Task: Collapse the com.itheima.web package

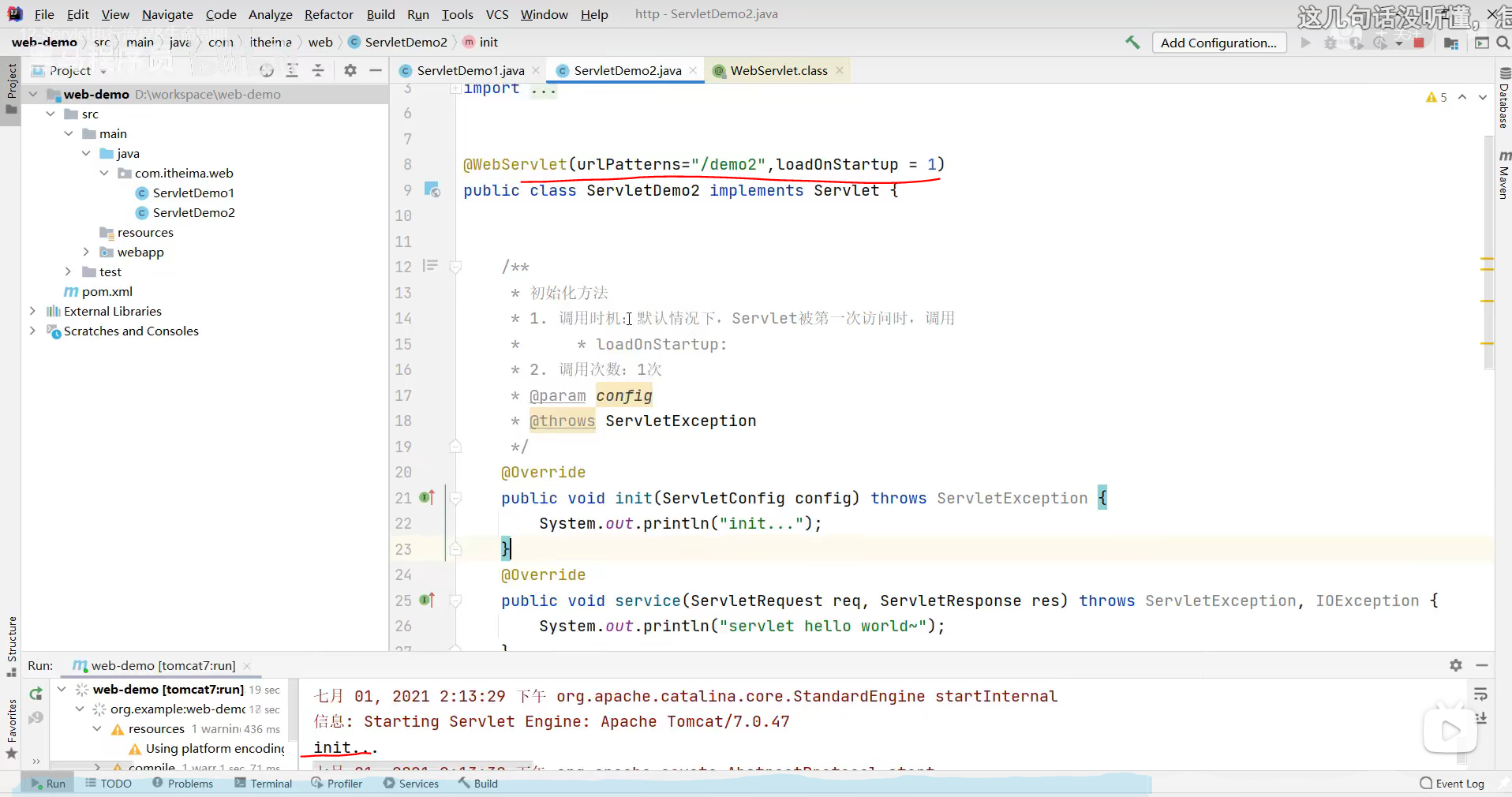Action: click(x=104, y=173)
